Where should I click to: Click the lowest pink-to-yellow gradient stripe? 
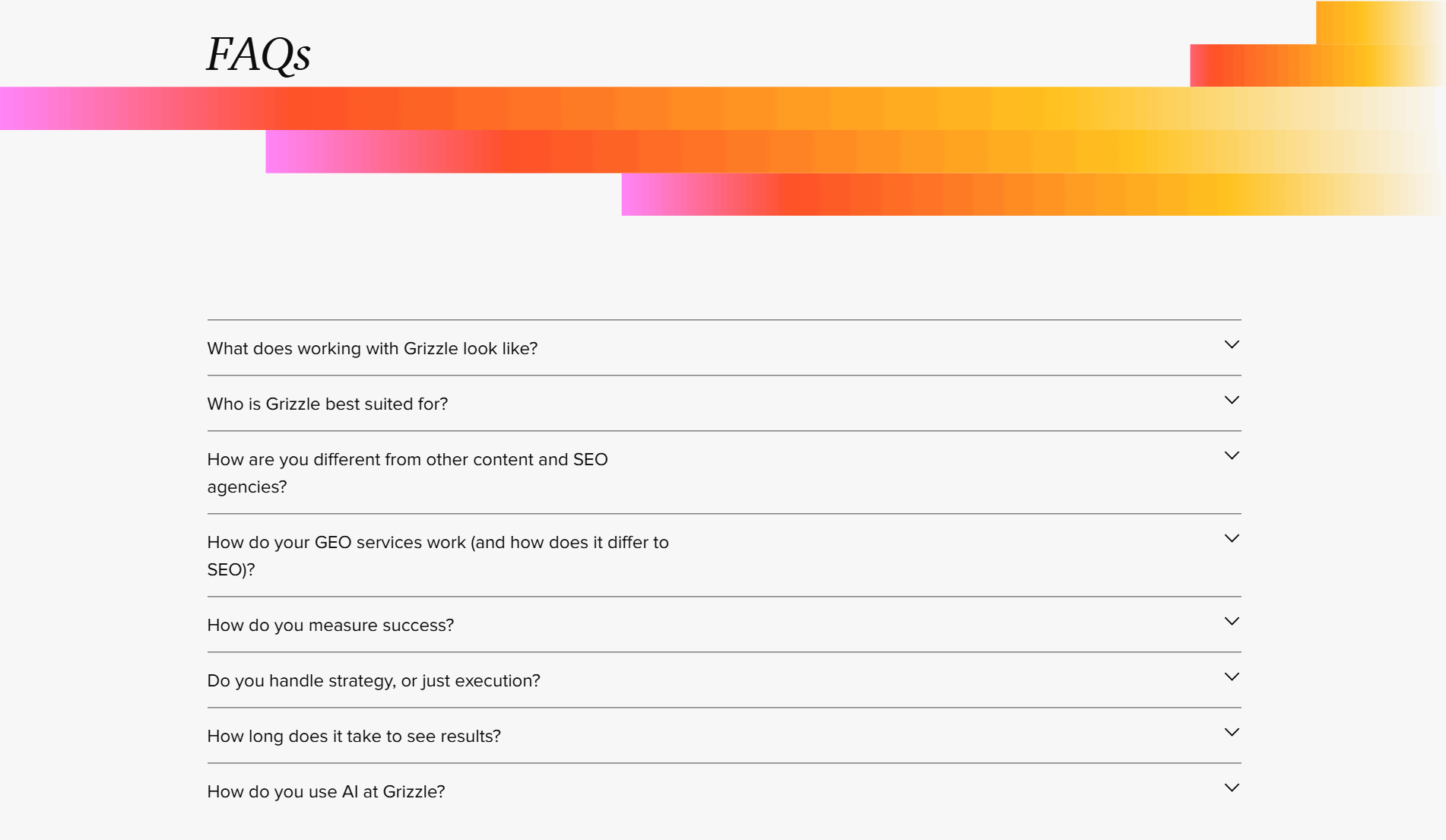click(1033, 195)
